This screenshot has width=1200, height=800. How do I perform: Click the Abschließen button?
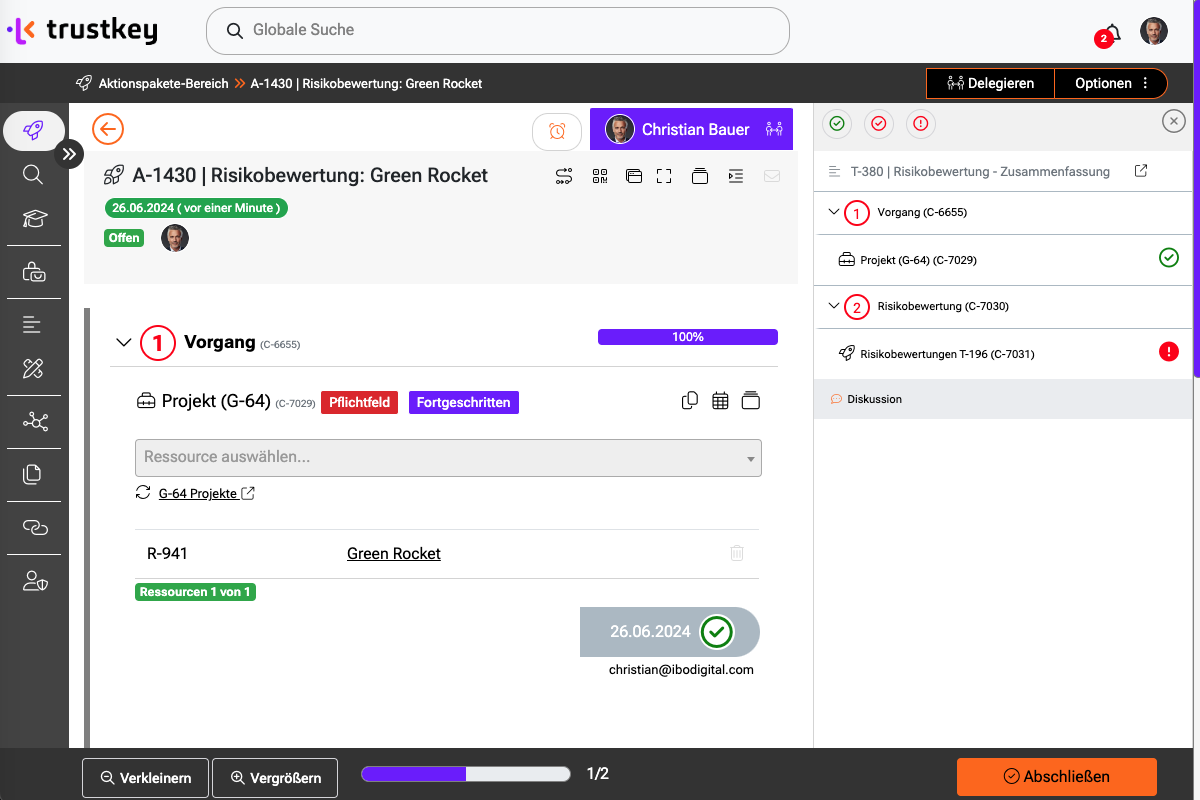pos(1057,776)
